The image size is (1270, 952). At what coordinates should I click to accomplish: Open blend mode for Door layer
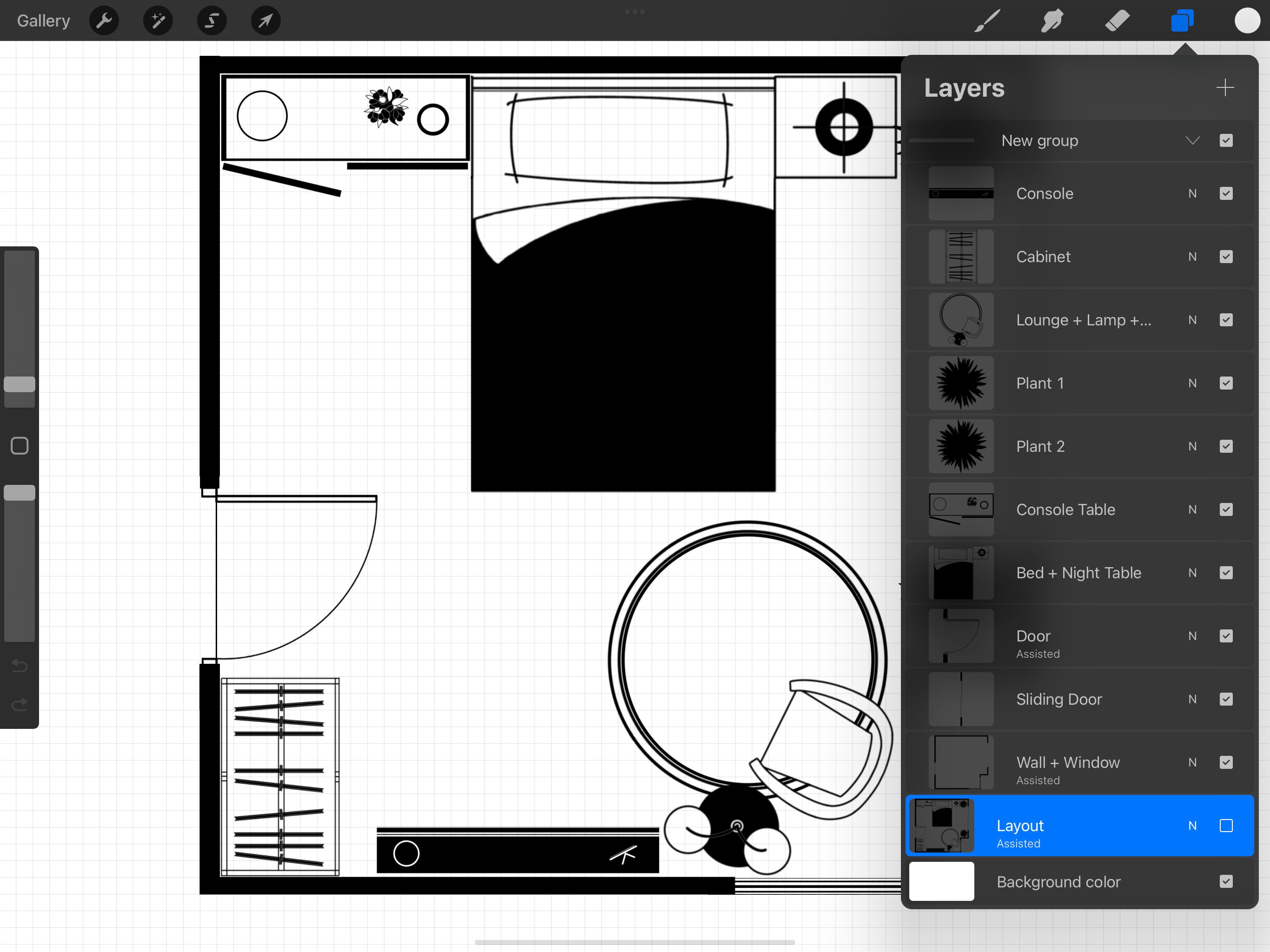tap(1192, 635)
